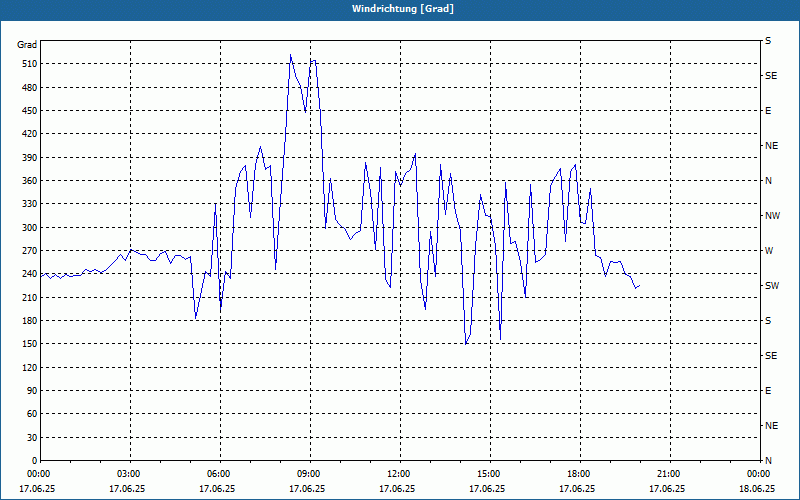Click the N compass label level with 360

(x=768, y=181)
